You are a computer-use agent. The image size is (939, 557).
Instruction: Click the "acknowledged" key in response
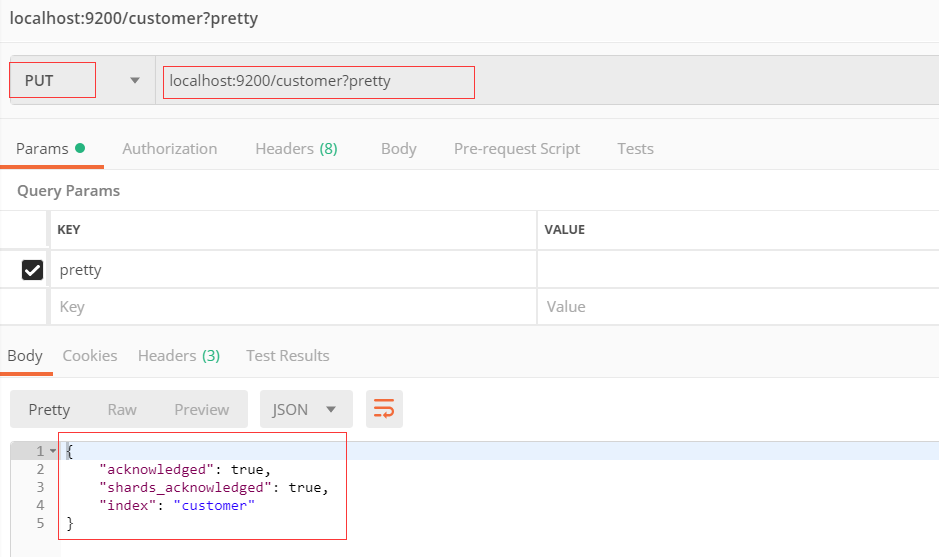pos(157,470)
